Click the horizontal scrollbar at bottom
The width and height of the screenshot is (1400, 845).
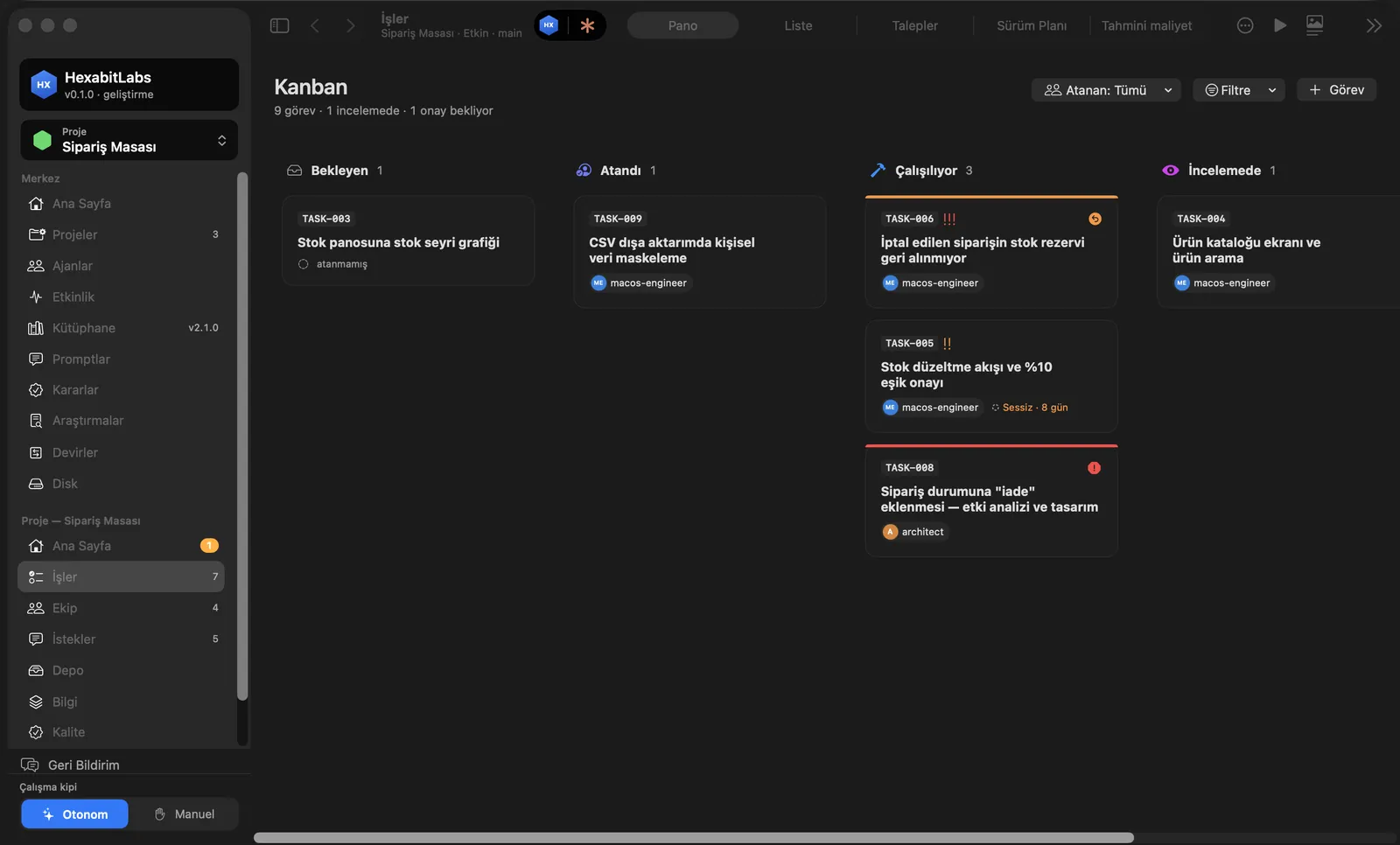[x=694, y=838]
